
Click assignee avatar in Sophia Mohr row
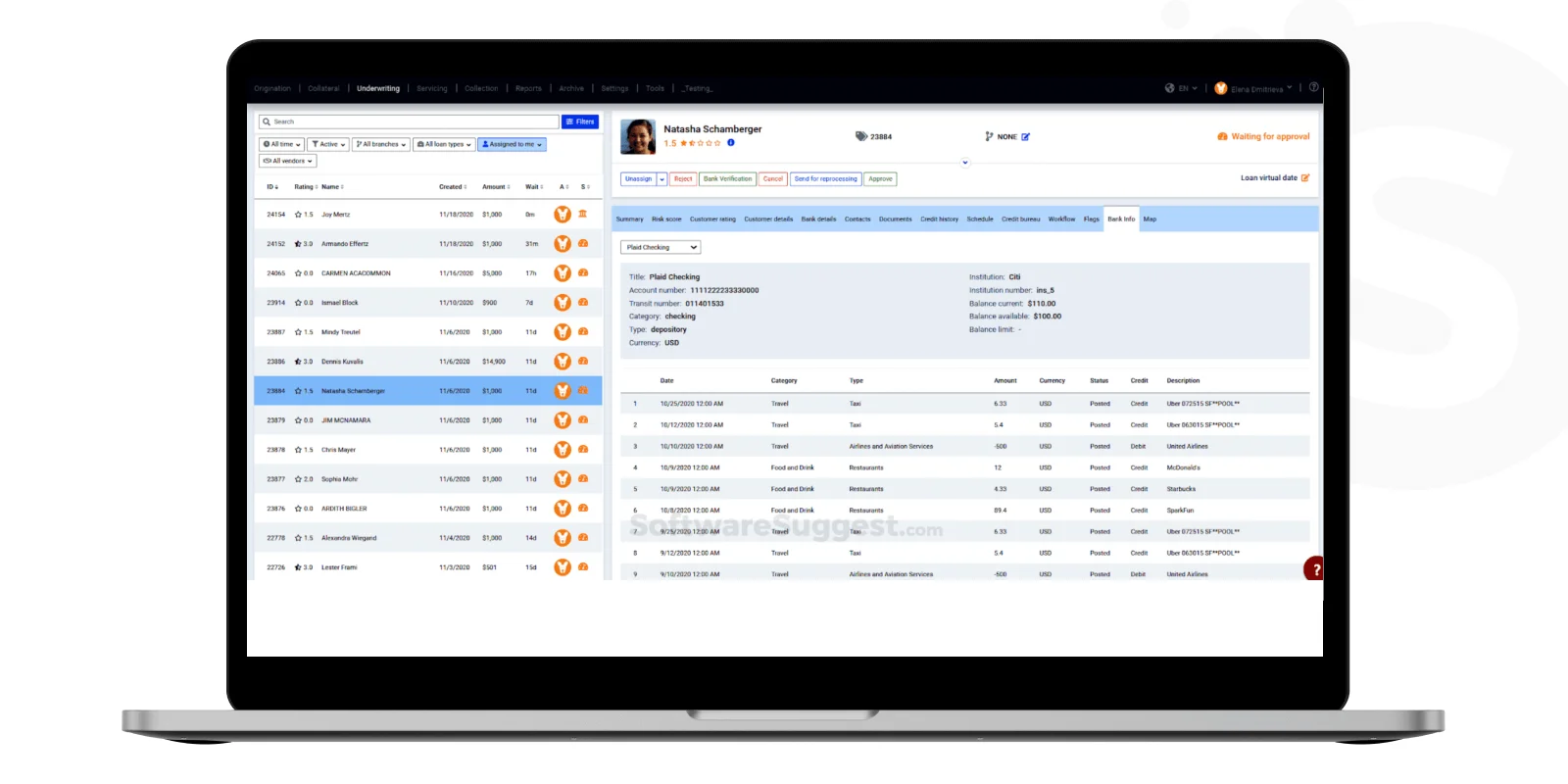563,479
